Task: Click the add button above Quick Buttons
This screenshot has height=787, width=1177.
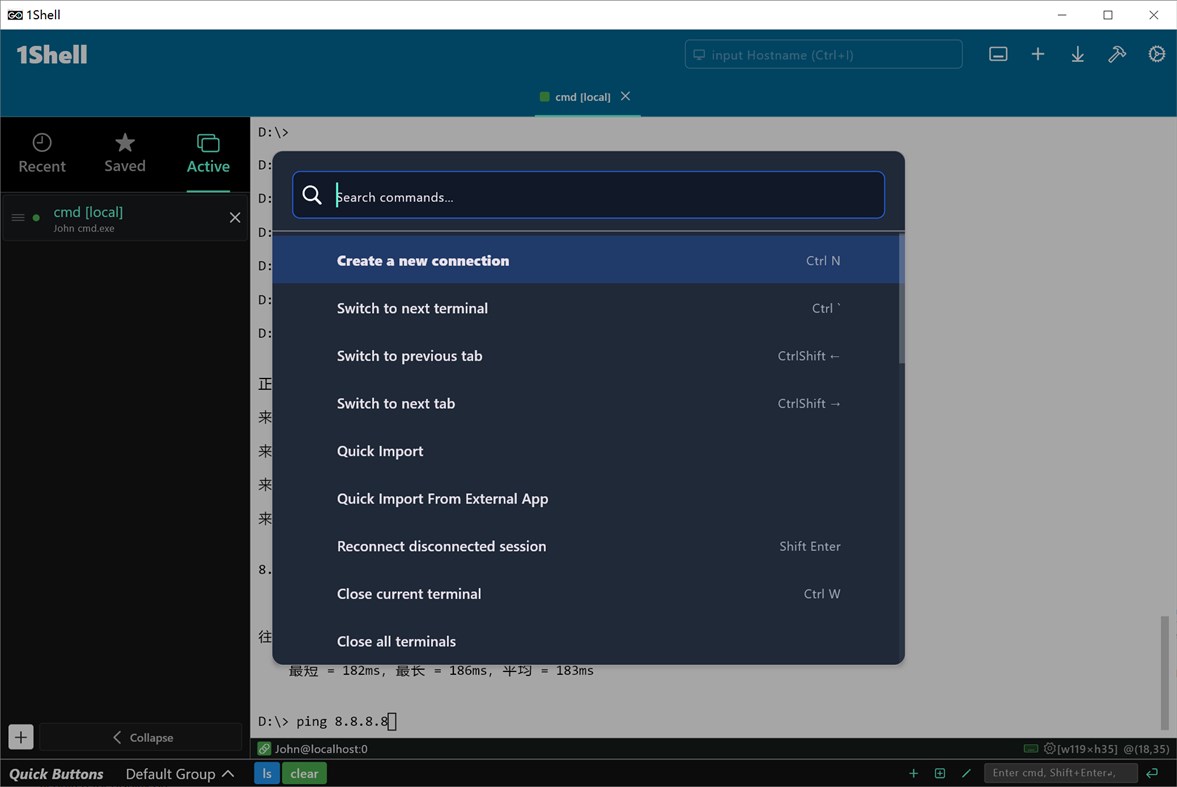Action: (21, 737)
